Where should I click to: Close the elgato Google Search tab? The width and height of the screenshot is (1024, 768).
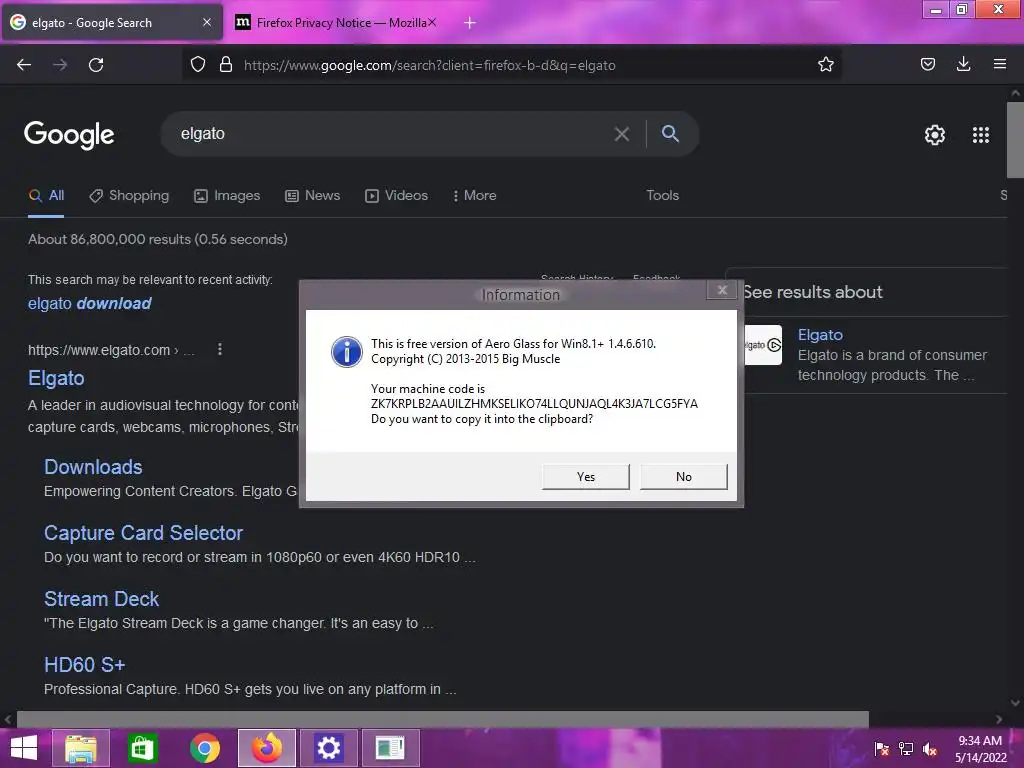(x=207, y=22)
